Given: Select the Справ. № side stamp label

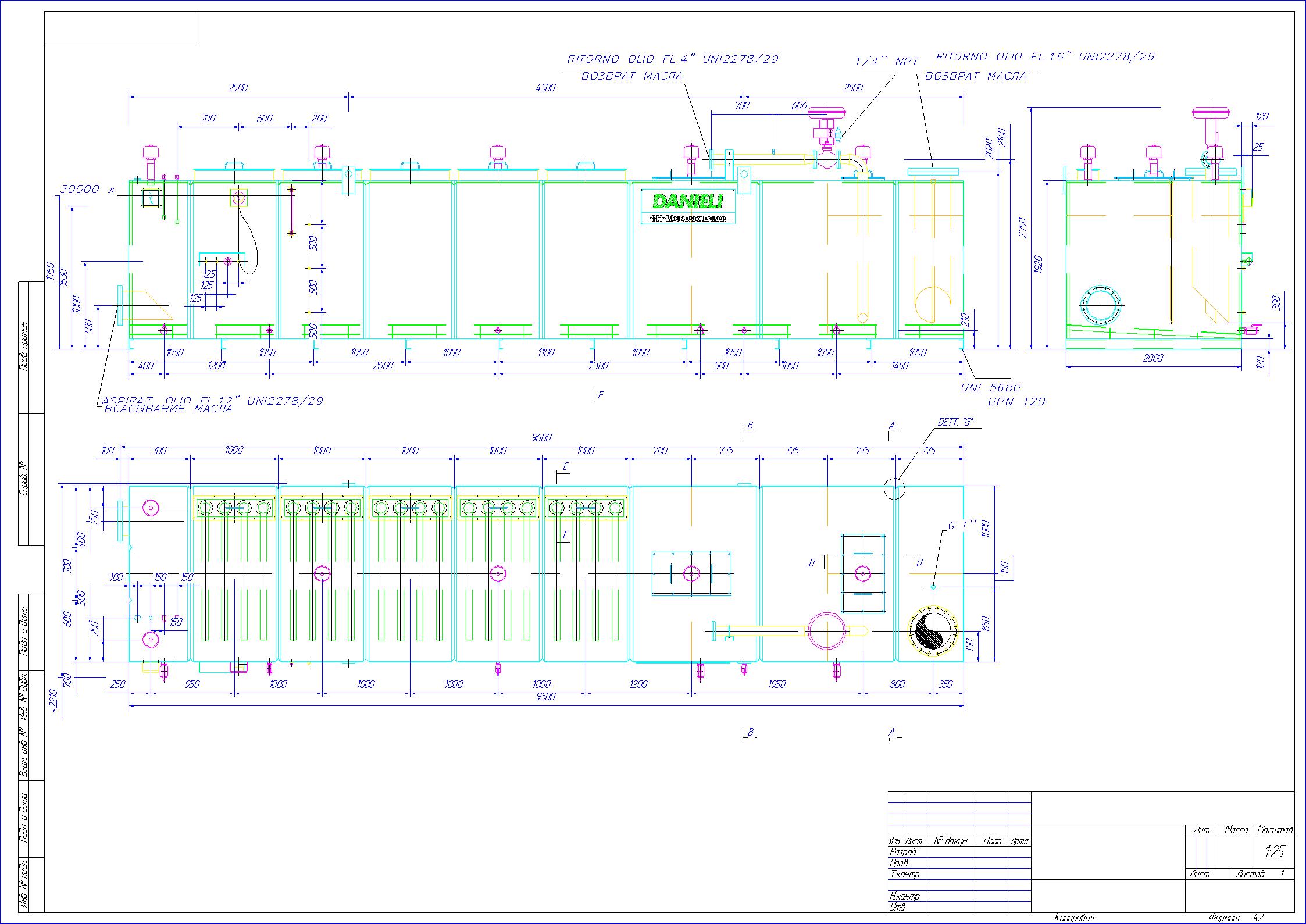Looking at the screenshot, I should [x=24, y=479].
